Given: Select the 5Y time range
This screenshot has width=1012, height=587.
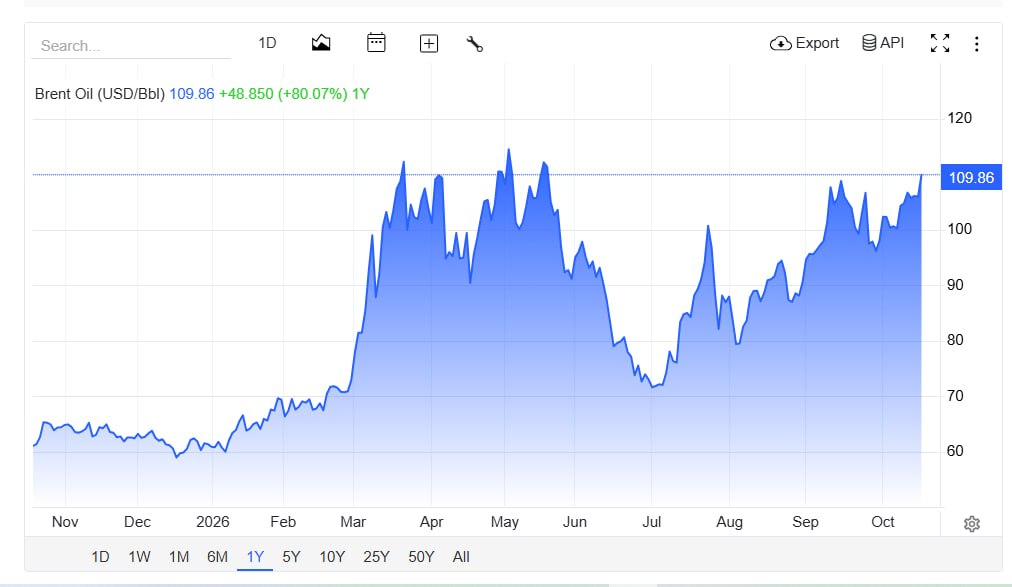Looking at the screenshot, I should [x=291, y=557].
